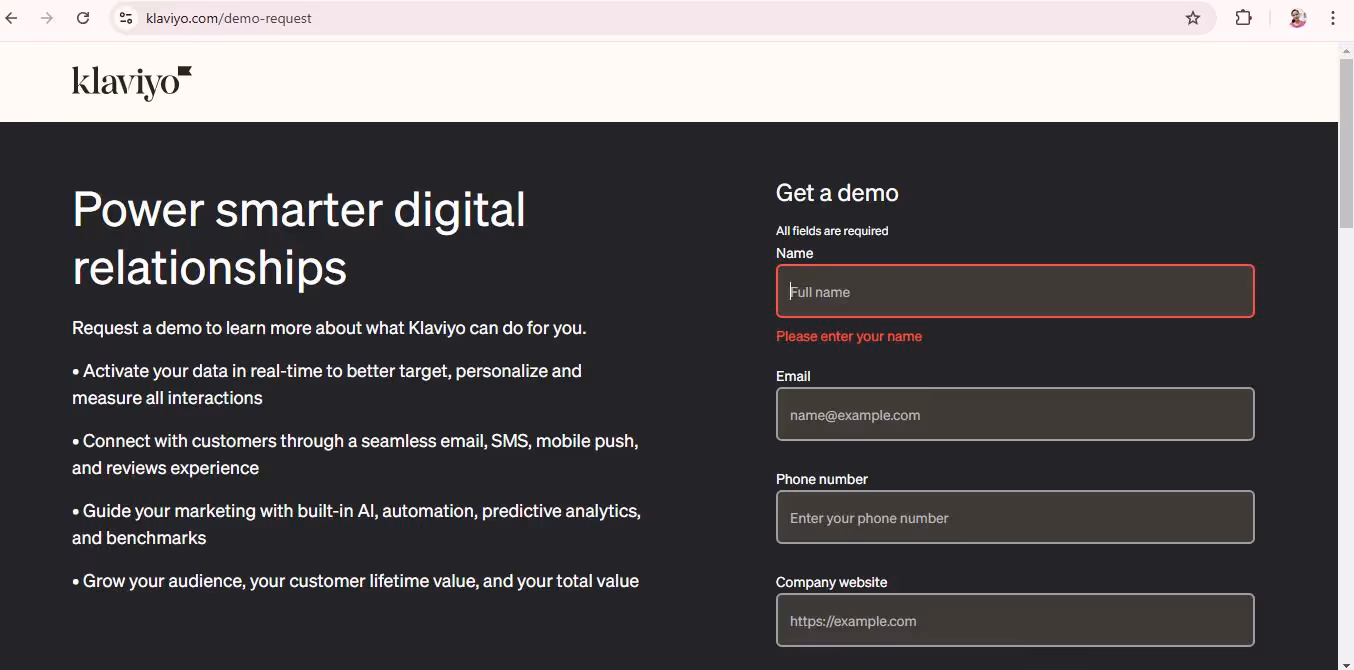This screenshot has height=670, width=1354.
Task: Click the browser forward arrow
Action: click(47, 18)
